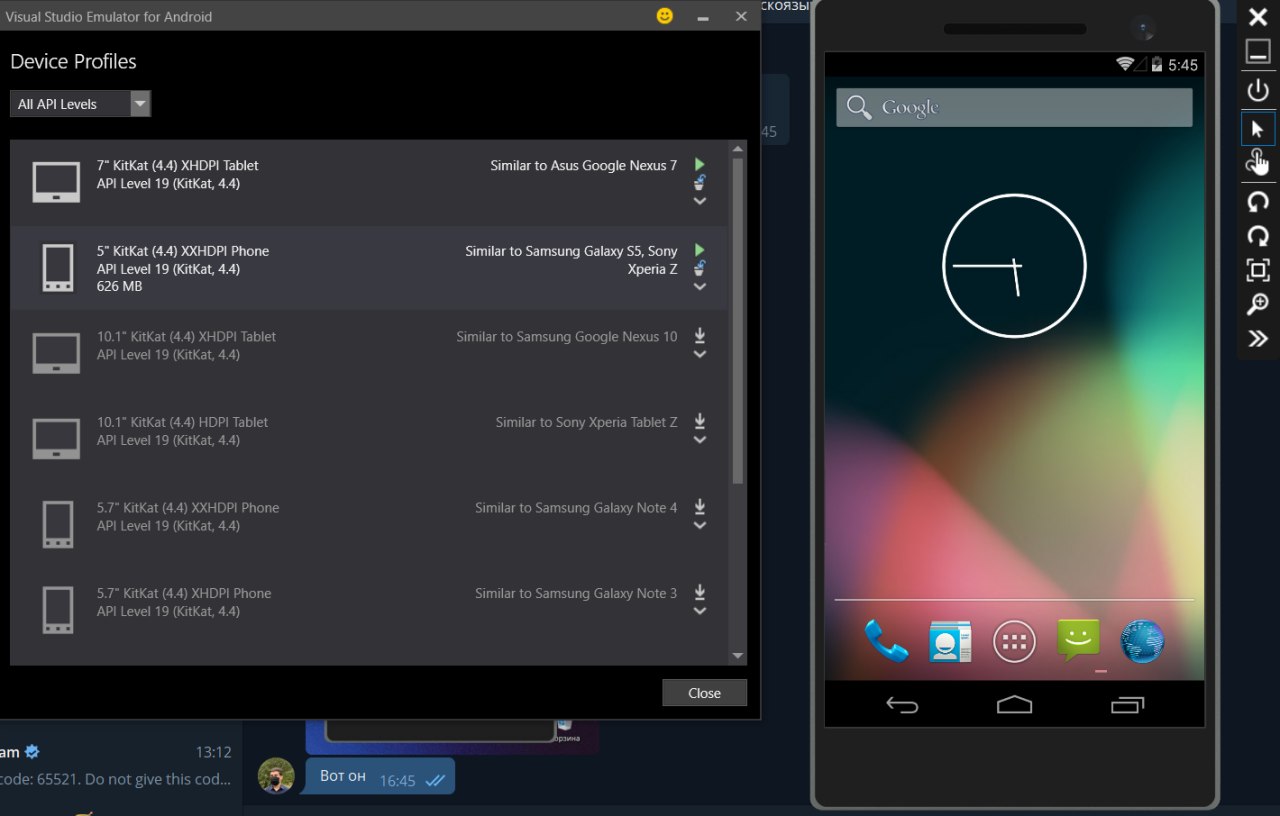
Task: Click the Close button in Device Profiles
Action: coord(704,693)
